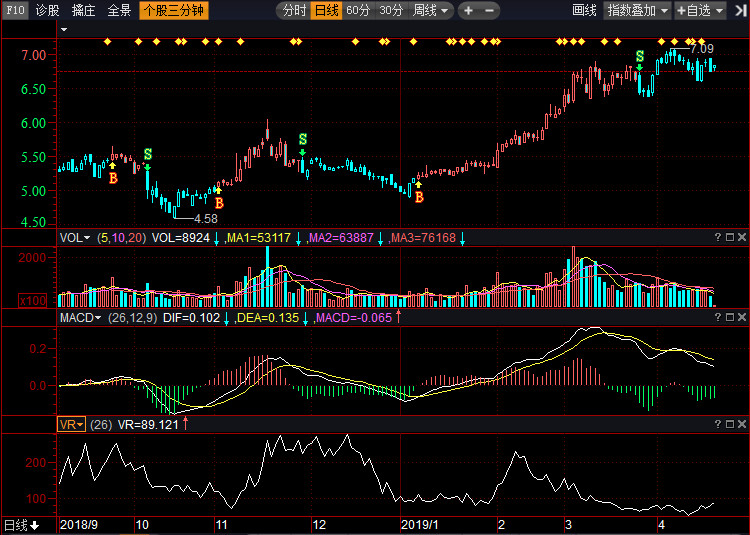This screenshot has width=750, height=535.
Task: Open the 指数叠加 index overlay dropdown
Action: pos(638,11)
